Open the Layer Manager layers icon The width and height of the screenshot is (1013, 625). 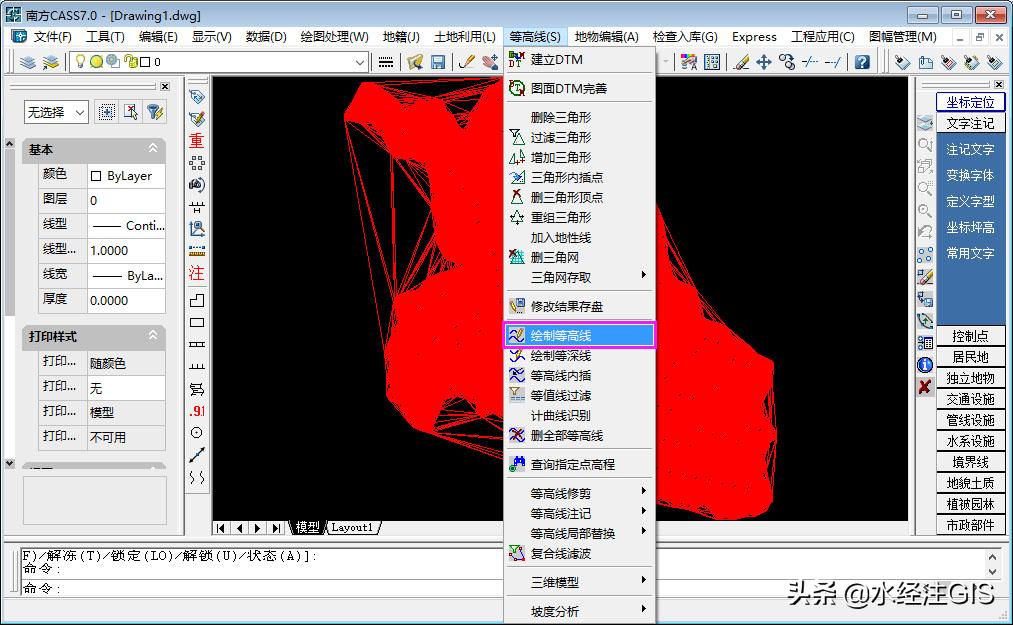pyautogui.click(x=28, y=61)
